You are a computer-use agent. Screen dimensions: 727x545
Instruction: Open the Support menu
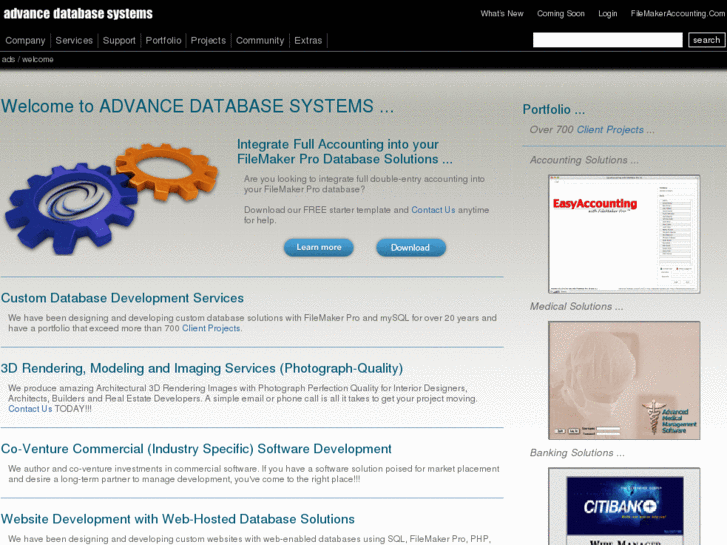click(x=119, y=40)
